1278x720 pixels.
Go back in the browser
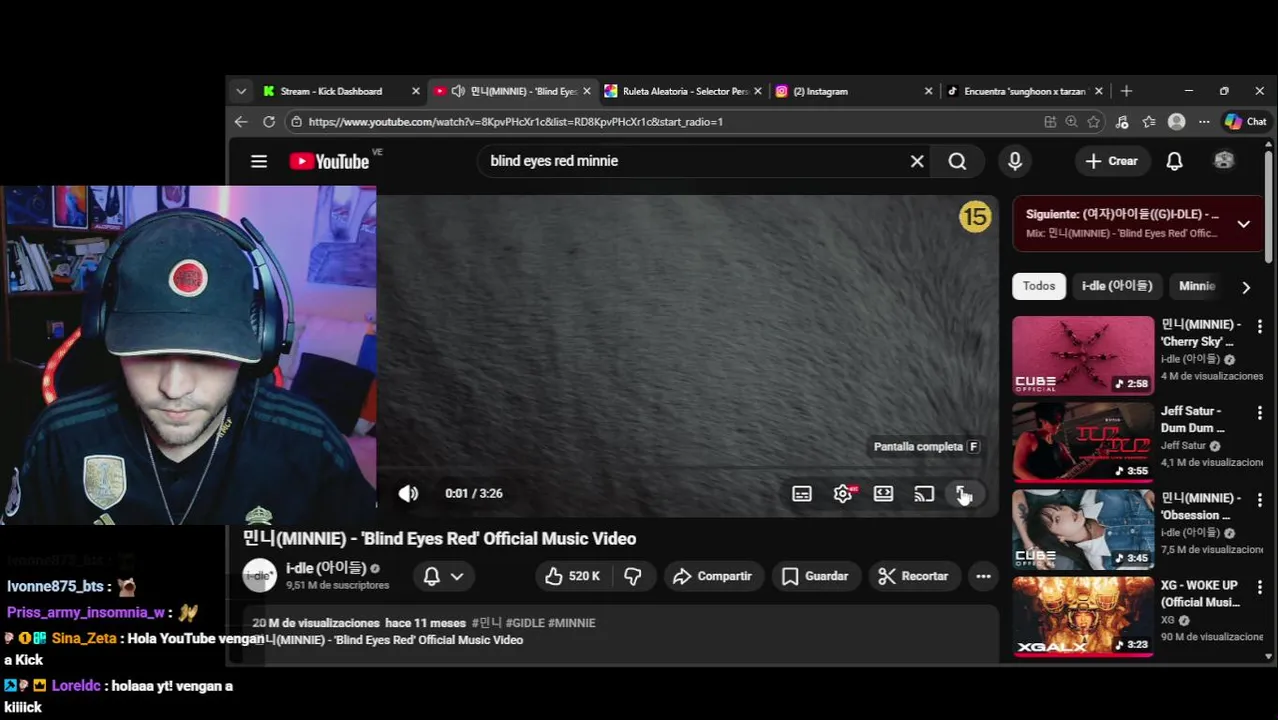241,122
